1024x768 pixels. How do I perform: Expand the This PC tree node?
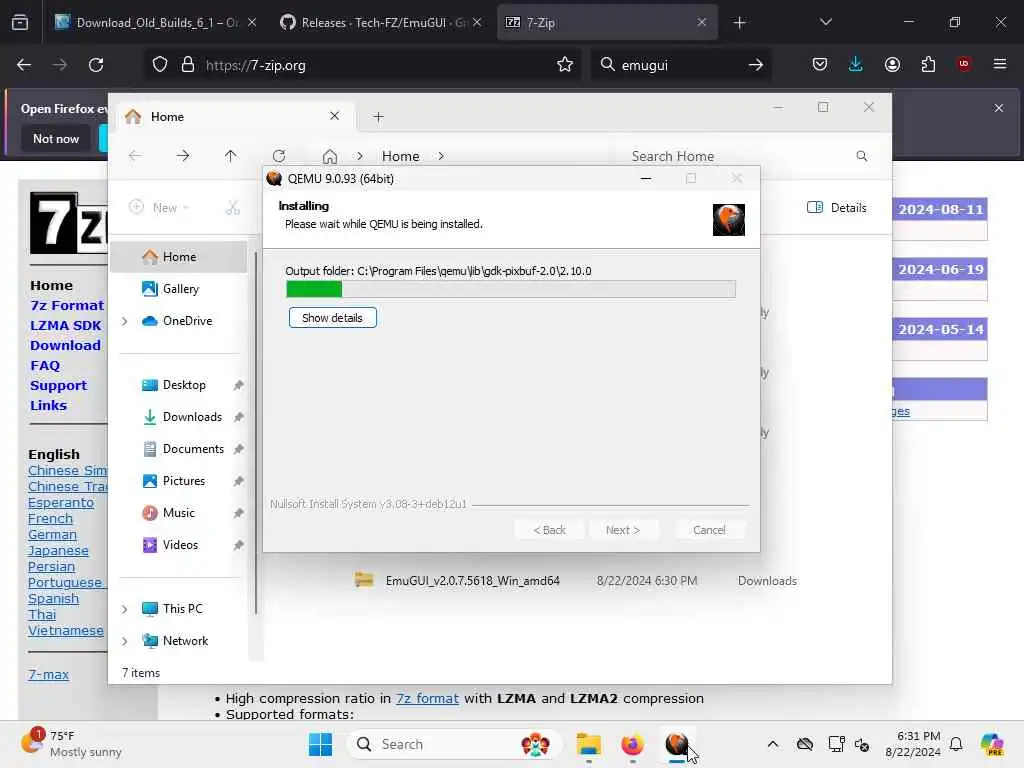tap(125, 609)
